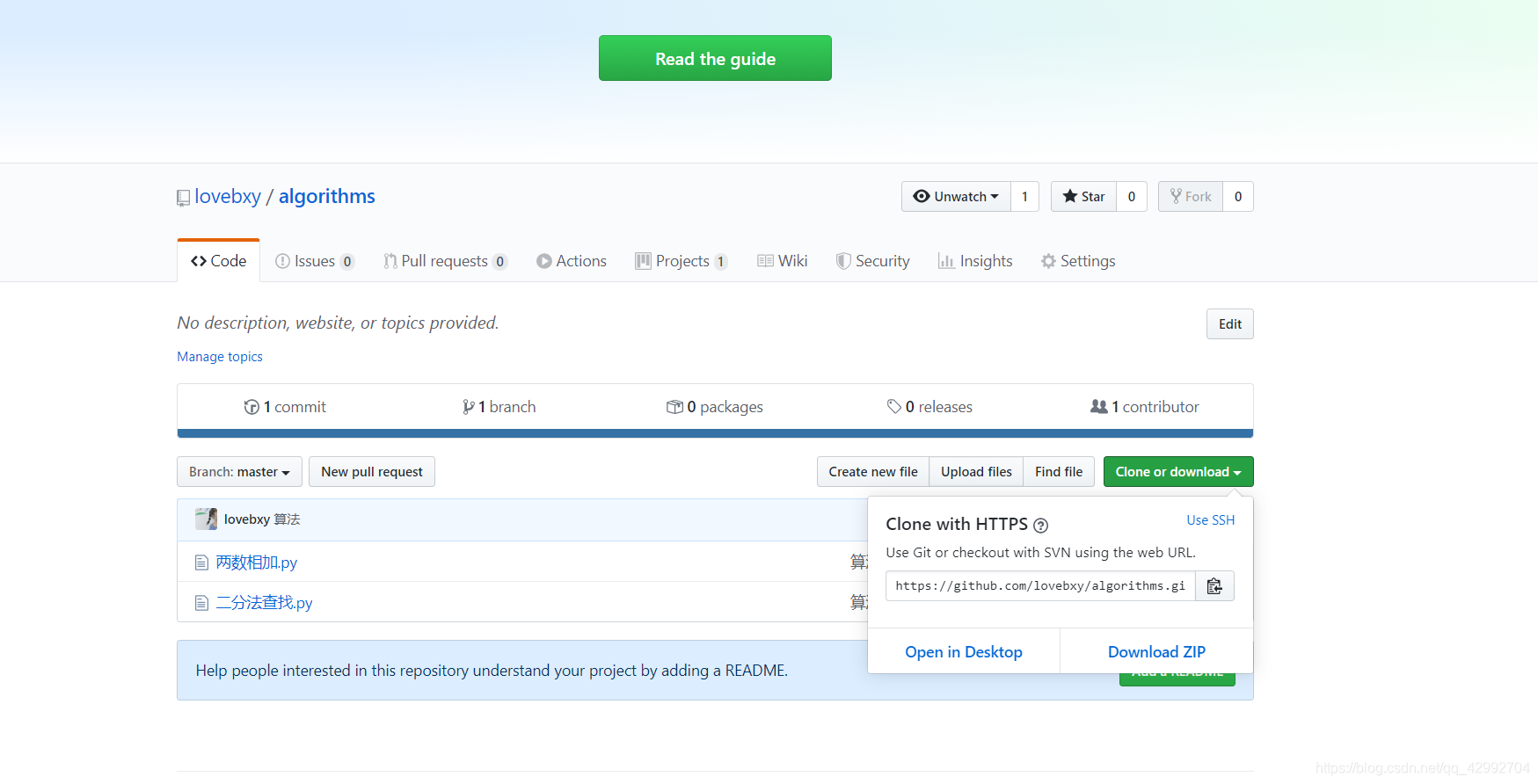
Task: Toggle the Clone or download dropdown
Action: 1178,472
